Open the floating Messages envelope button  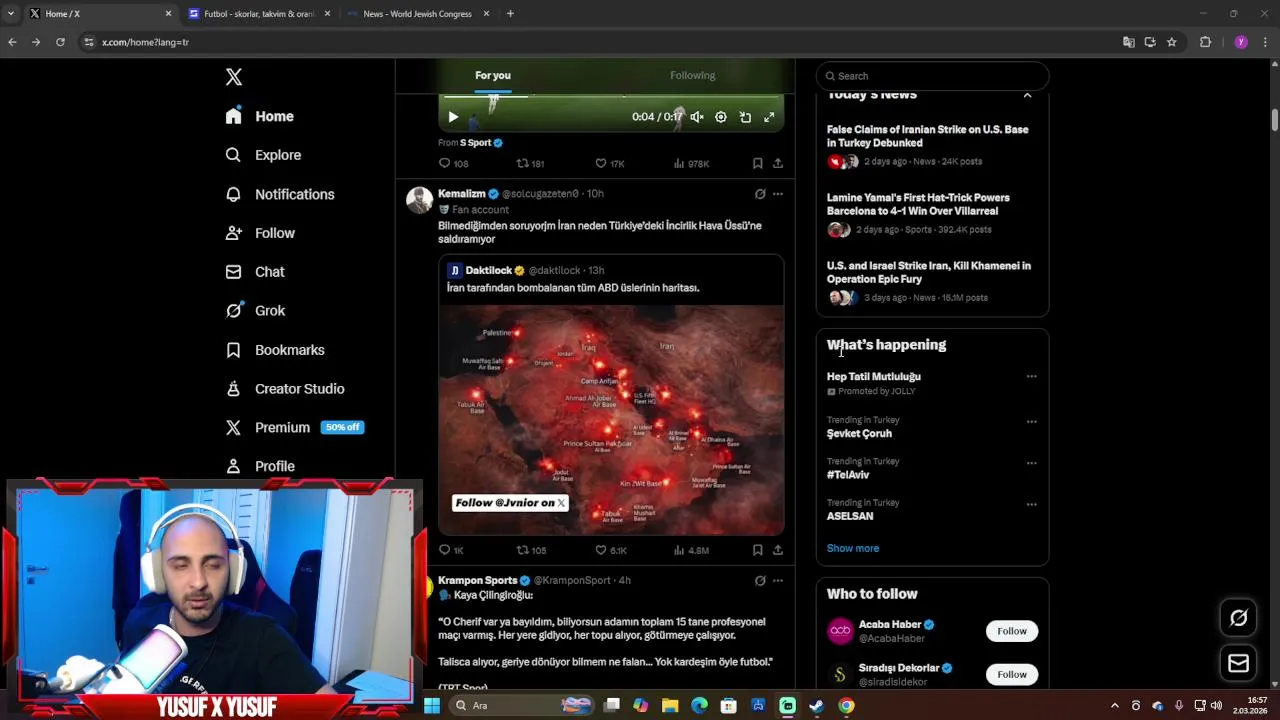pyautogui.click(x=1238, y=663)
